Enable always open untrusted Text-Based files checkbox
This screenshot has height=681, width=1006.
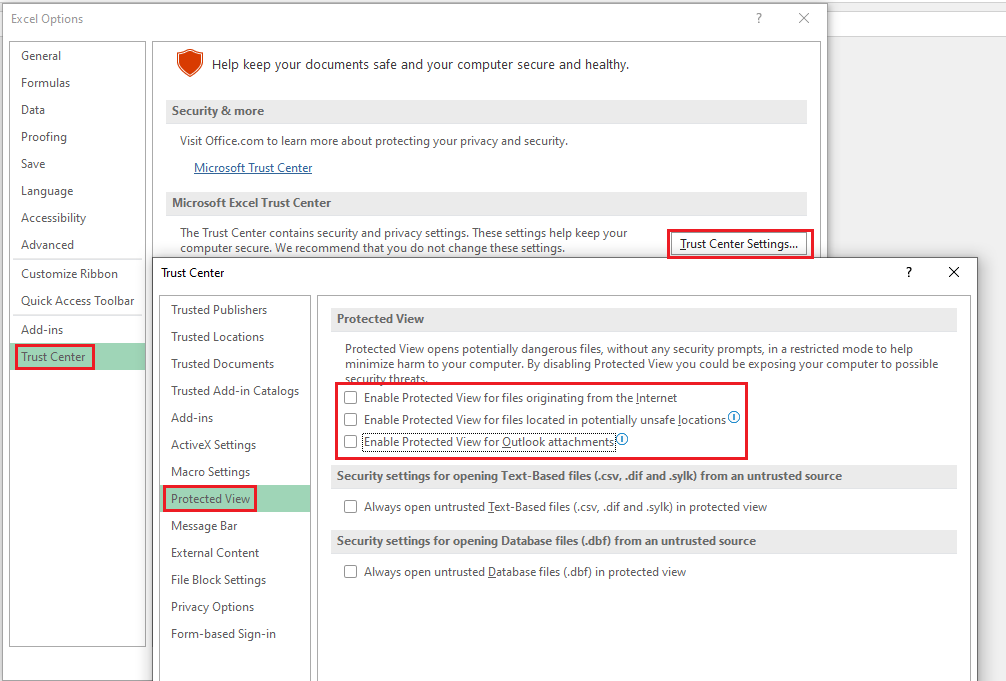(x=350, y=507)
